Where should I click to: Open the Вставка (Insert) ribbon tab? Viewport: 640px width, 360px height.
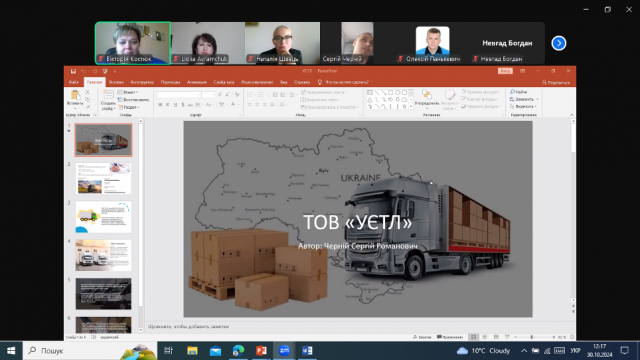pos(116,82)
